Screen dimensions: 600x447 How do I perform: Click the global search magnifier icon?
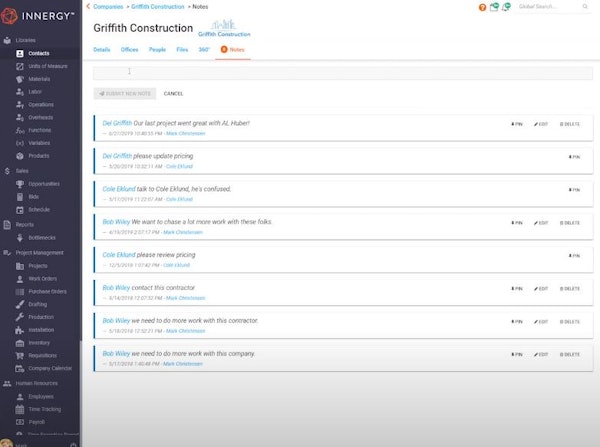585,7
